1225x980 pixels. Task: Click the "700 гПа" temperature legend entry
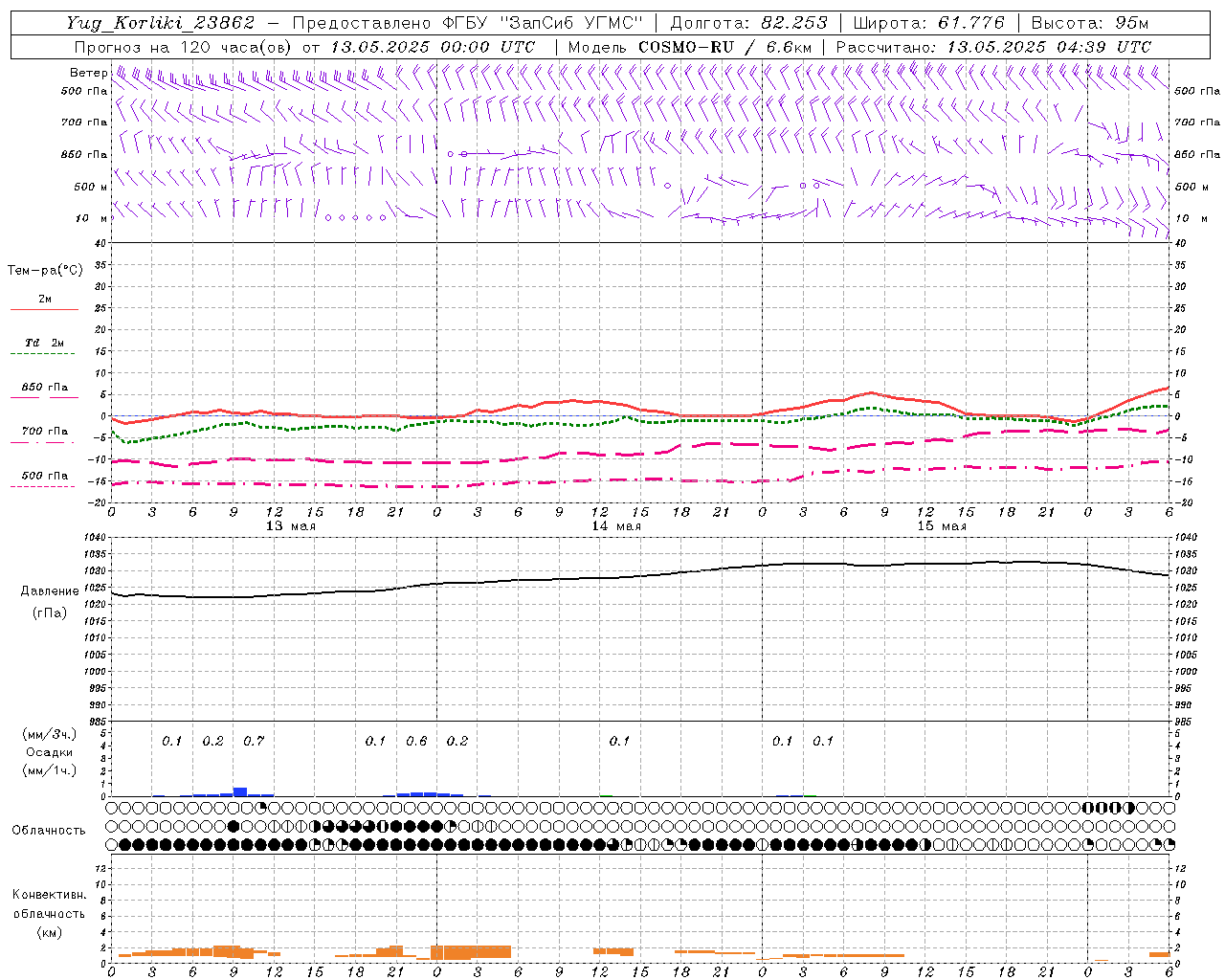[45, 432]
